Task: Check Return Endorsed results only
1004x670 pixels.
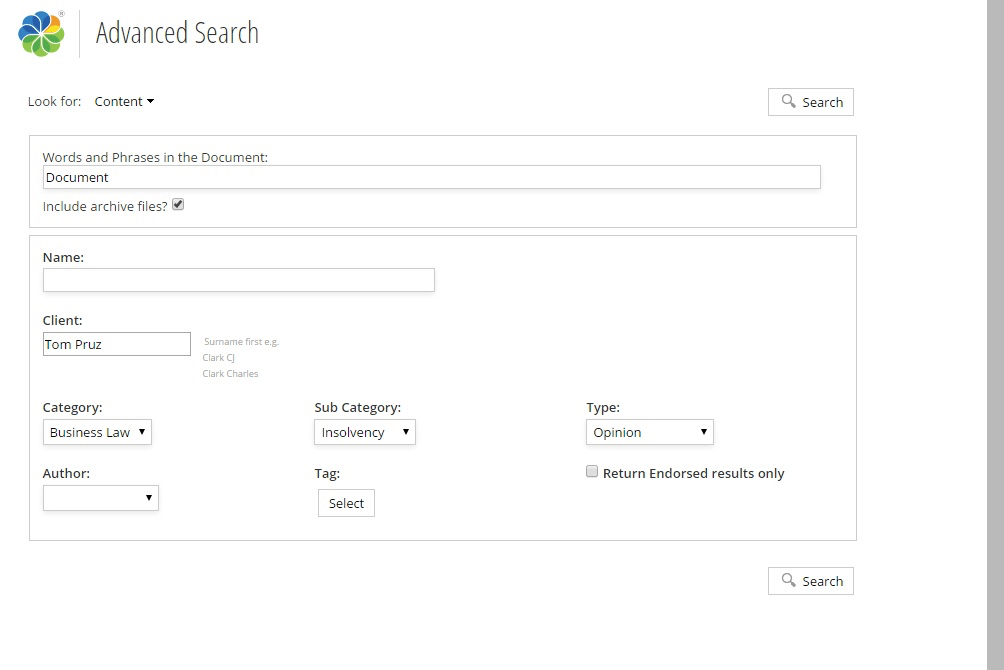Action: point(592,471)
